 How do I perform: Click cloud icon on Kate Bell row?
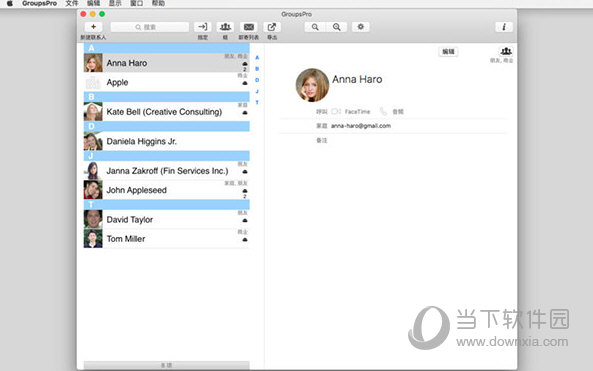point(245,112)
